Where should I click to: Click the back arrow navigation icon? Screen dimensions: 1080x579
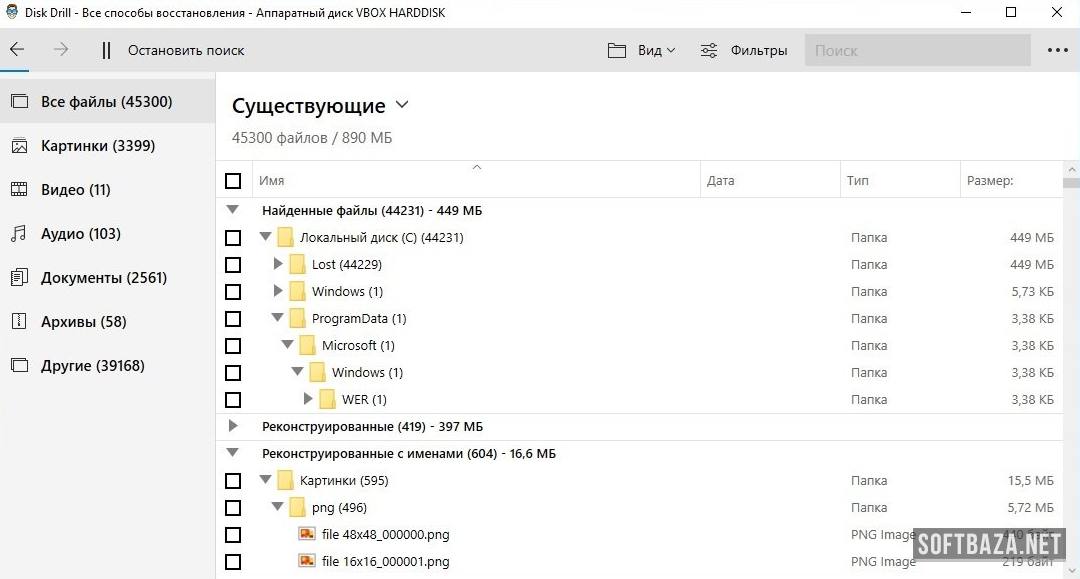[17, 50]
